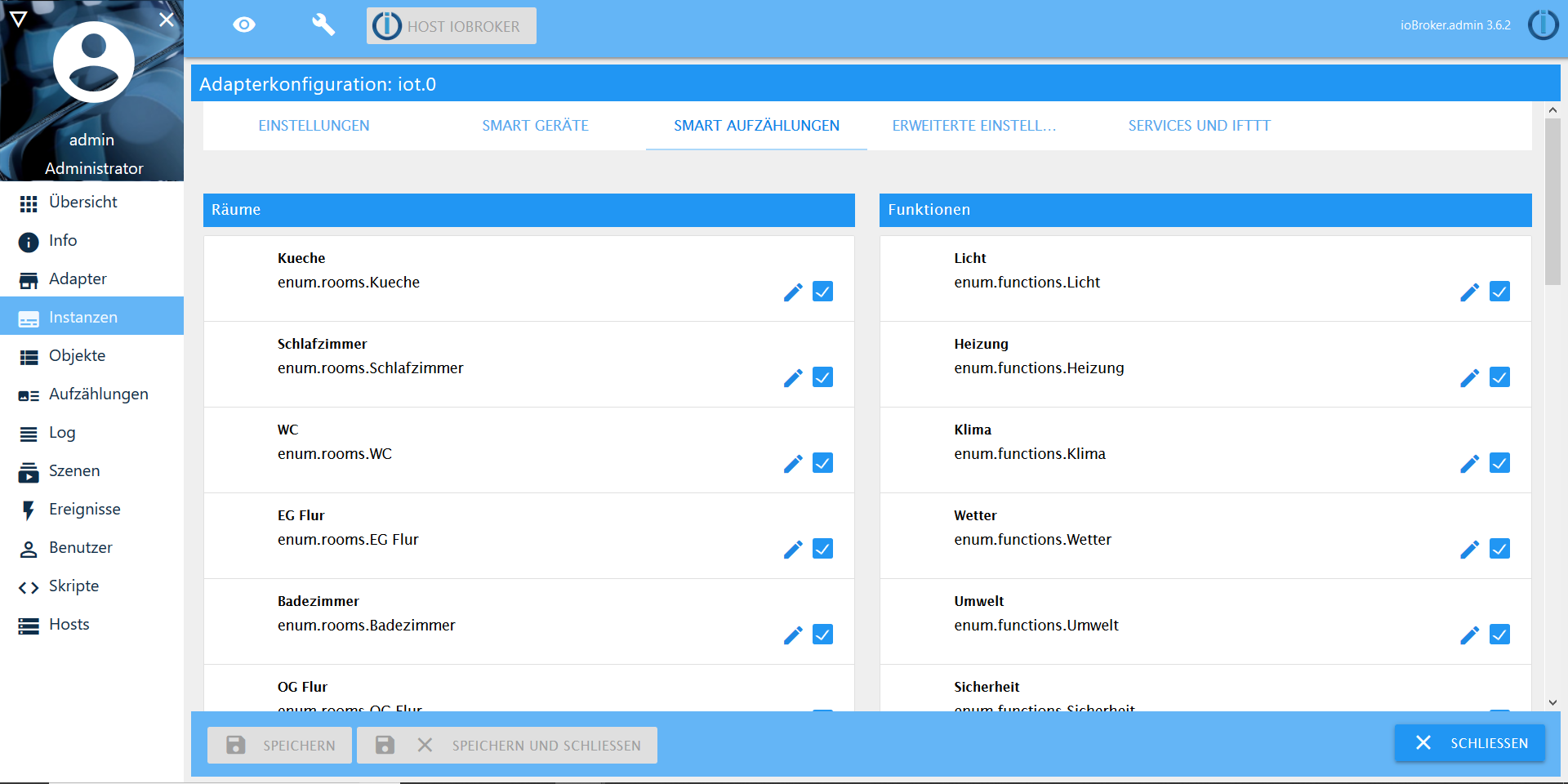Open Info in the sidebar
This screenshot has width=1568, height=784.
(91, 240)
